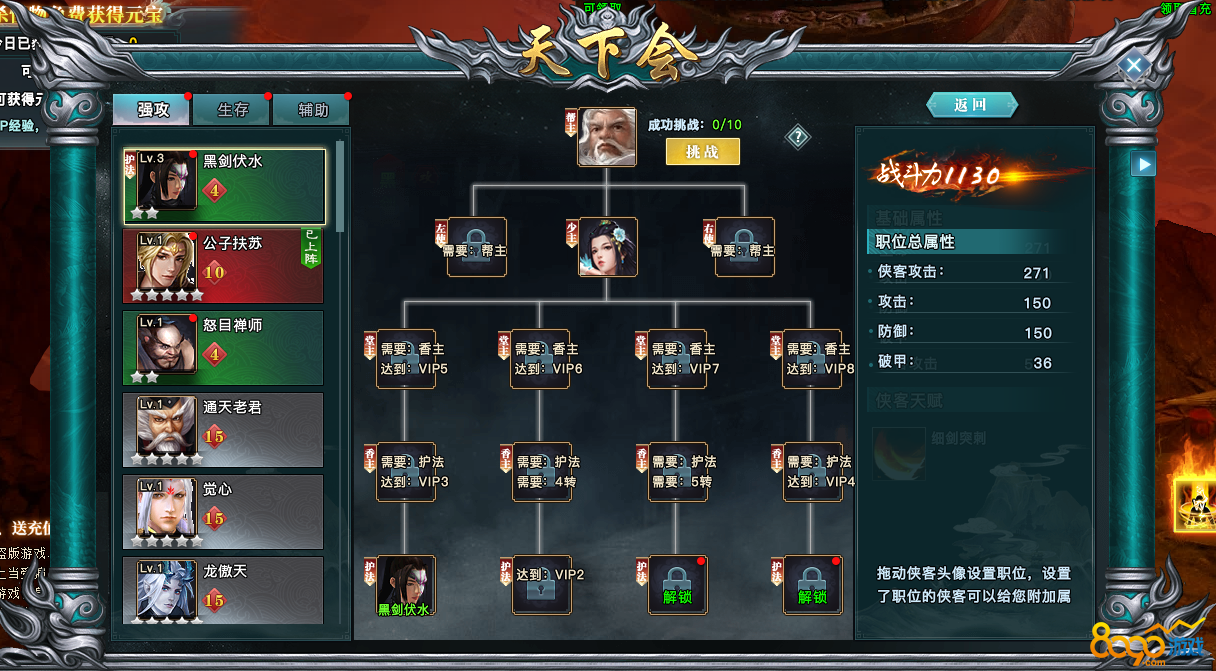This screenshot has width=1216, height=671.
Task: Select 怒目禅师 hero card
Action: click(224, 348)
